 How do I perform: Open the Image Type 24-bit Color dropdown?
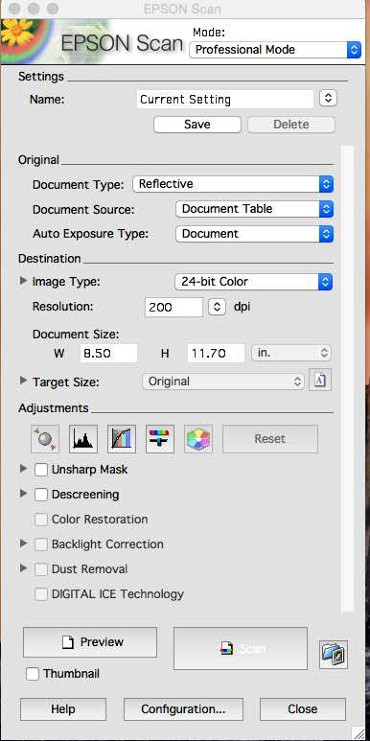(254, 282)
